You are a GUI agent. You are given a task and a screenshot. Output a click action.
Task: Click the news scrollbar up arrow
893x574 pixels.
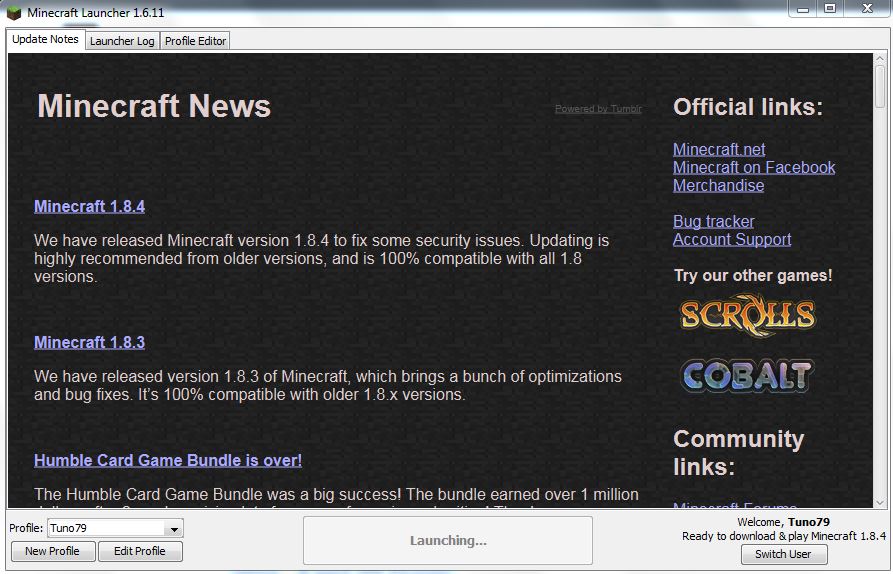[x=880, y=58]
